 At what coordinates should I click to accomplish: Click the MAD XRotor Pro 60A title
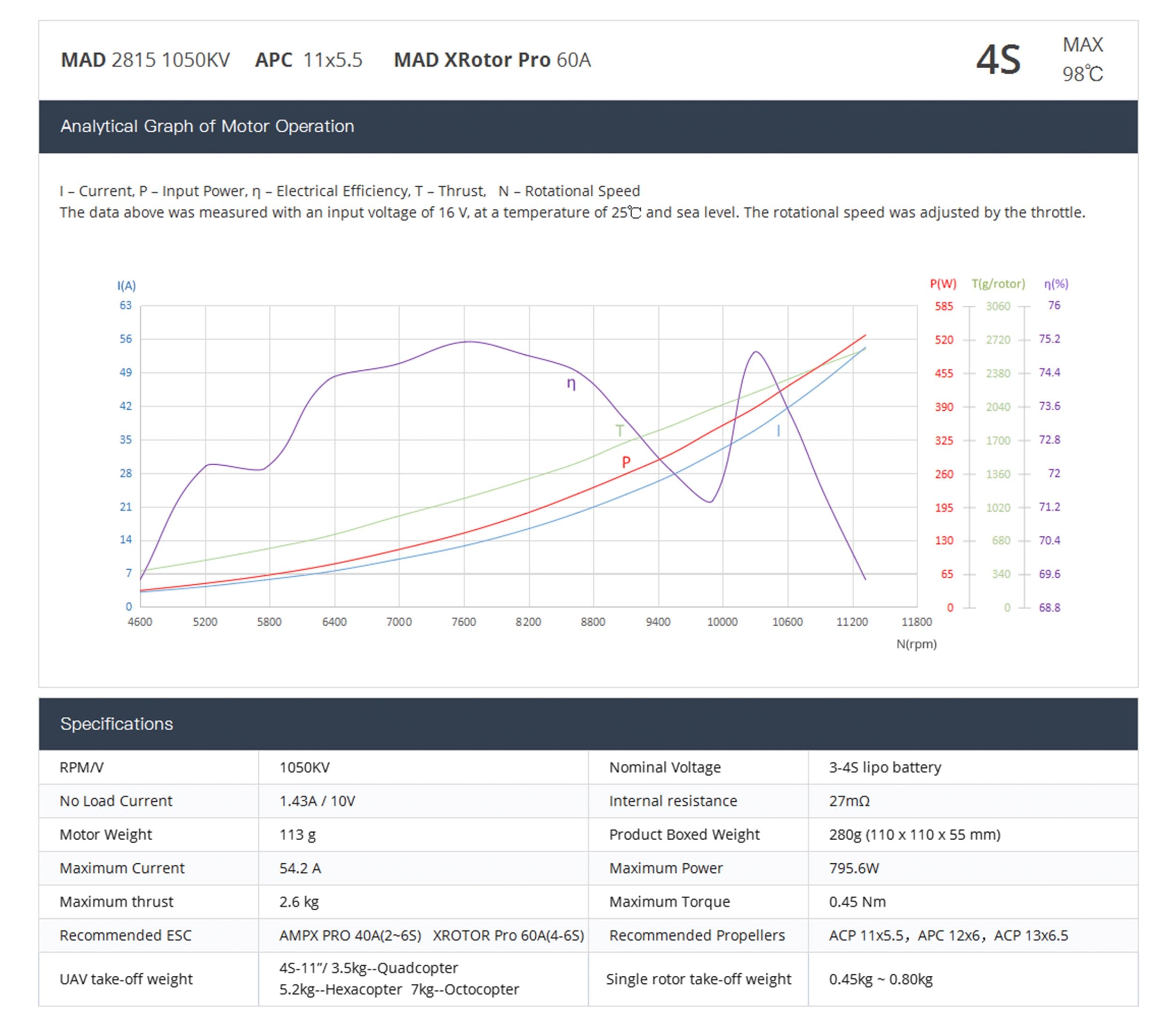click(x=492, y=60)
